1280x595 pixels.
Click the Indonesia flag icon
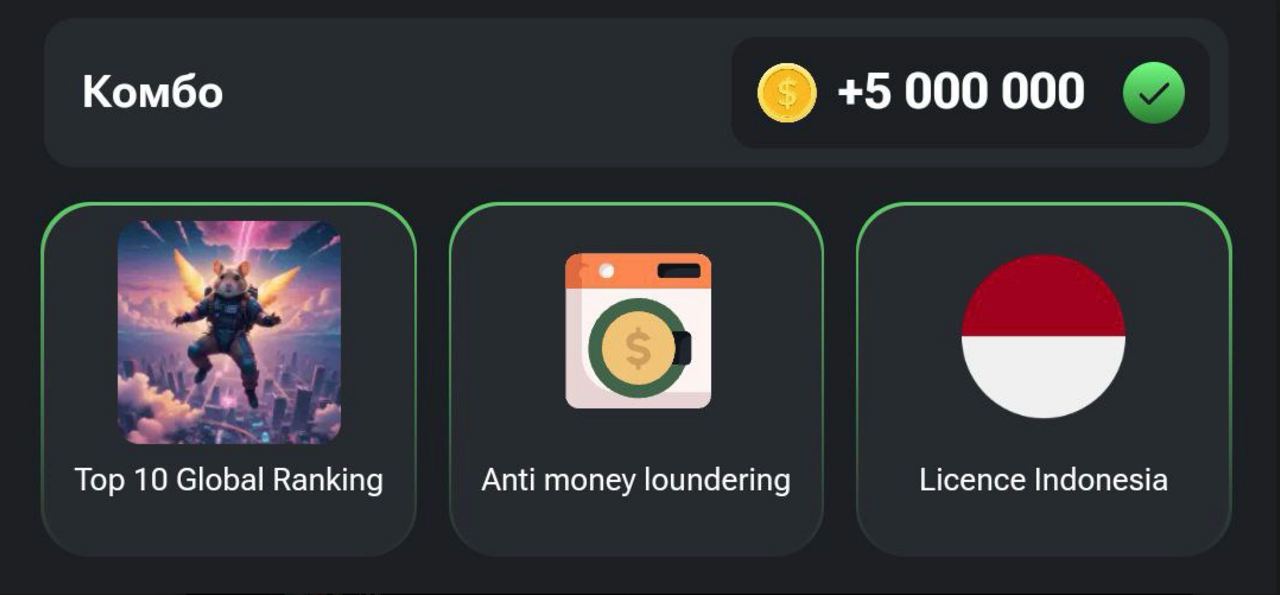tap(1043, 336)
